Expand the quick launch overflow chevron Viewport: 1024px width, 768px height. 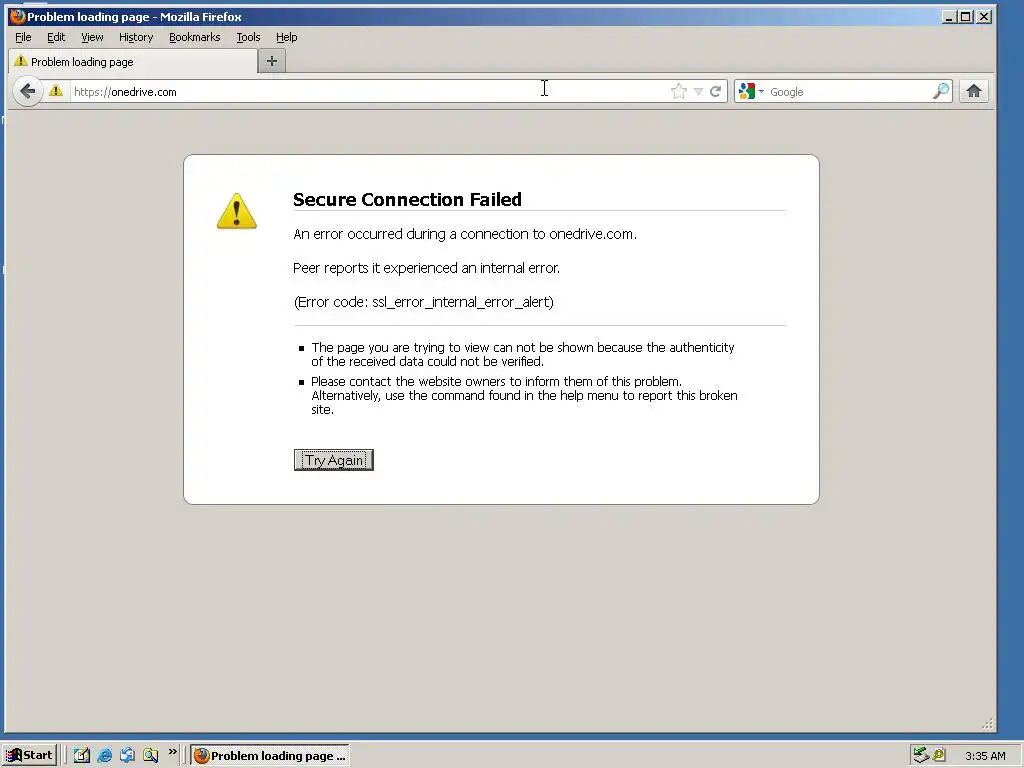point(172,752)
